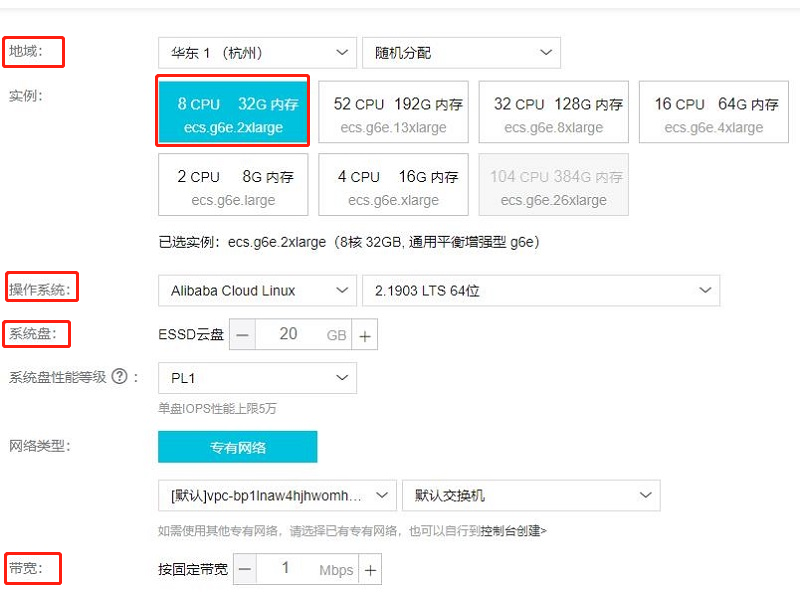The width and height of the screenshot is (800, 593).
Task: Click the ESSD云盘 label
Action: click(x=191, y=335)
